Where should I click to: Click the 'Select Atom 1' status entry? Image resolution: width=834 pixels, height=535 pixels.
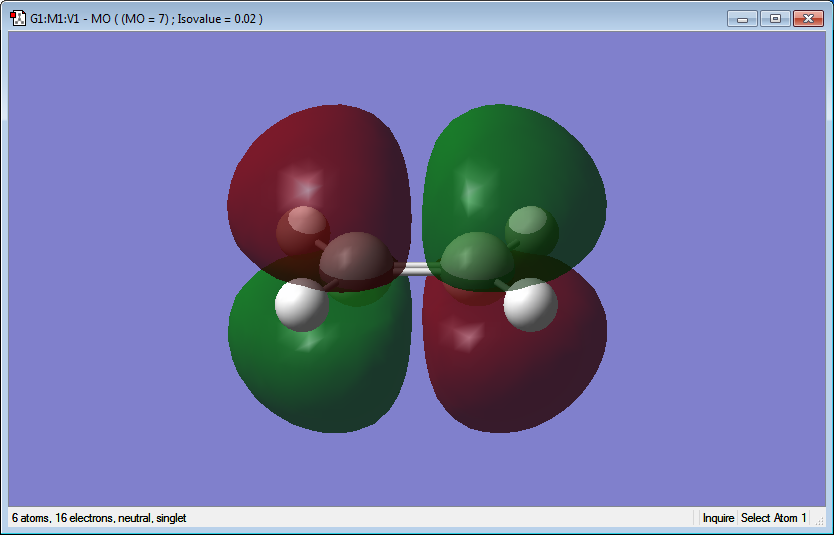pyautogui.click(x=773, y=518)
